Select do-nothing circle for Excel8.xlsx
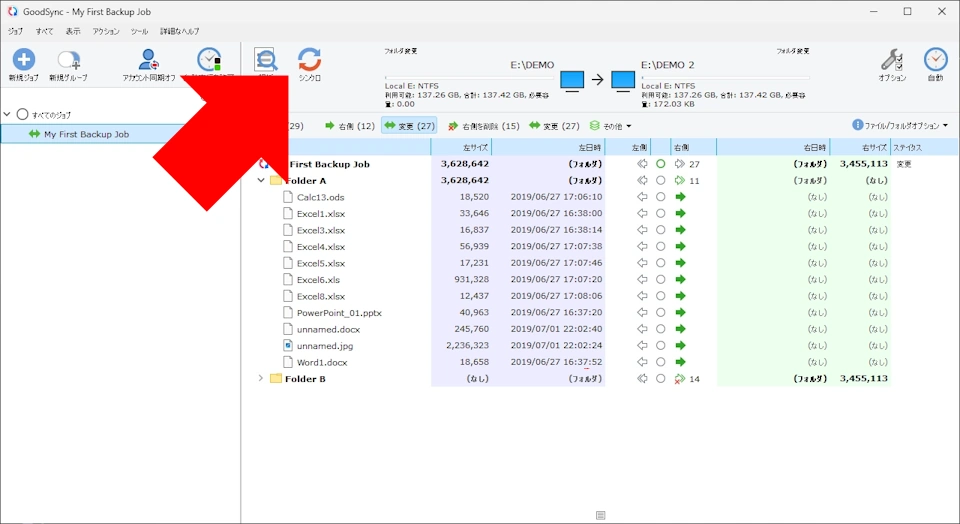960x524 pixels. click(661, 296)
